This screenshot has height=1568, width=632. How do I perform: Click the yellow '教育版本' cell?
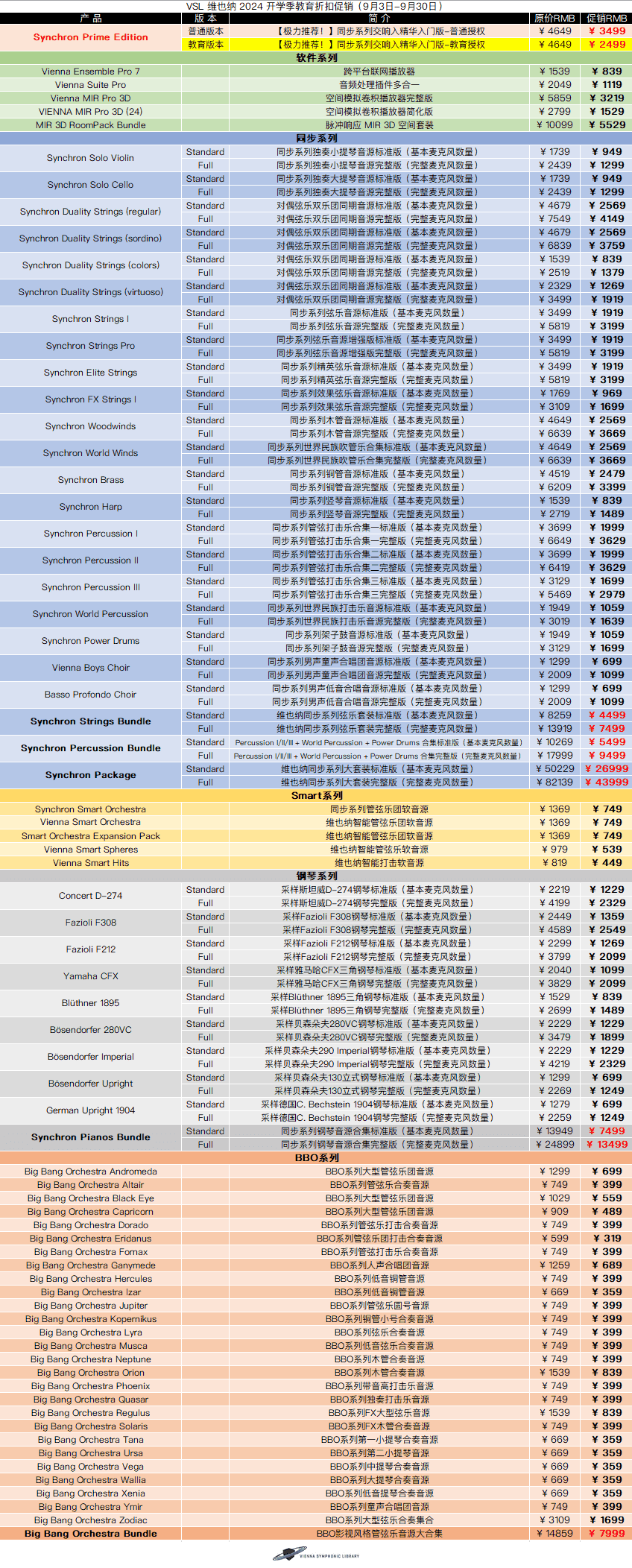point(206,45)
